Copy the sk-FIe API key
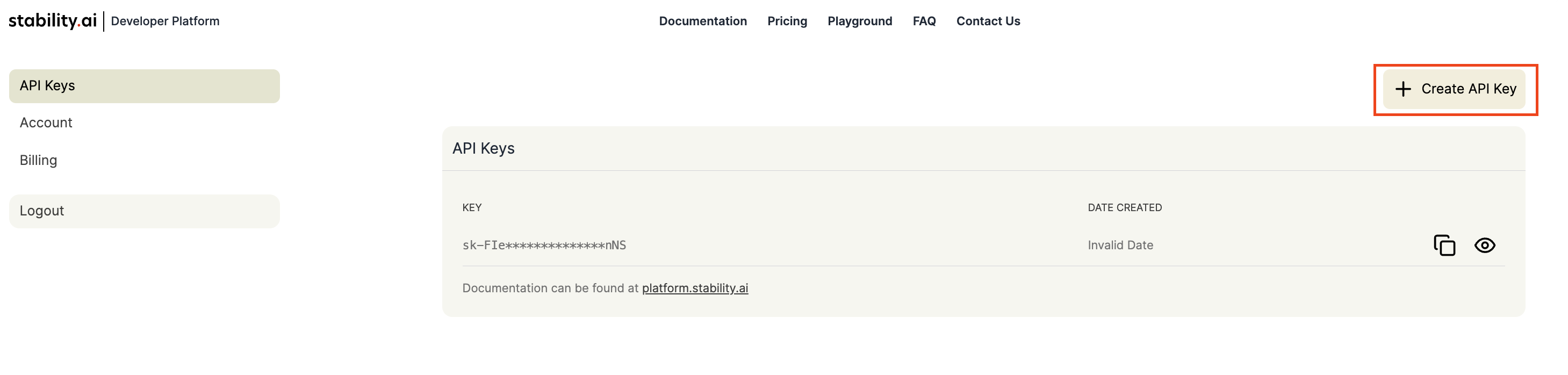1568x375 pixels. click(1444, 246)
